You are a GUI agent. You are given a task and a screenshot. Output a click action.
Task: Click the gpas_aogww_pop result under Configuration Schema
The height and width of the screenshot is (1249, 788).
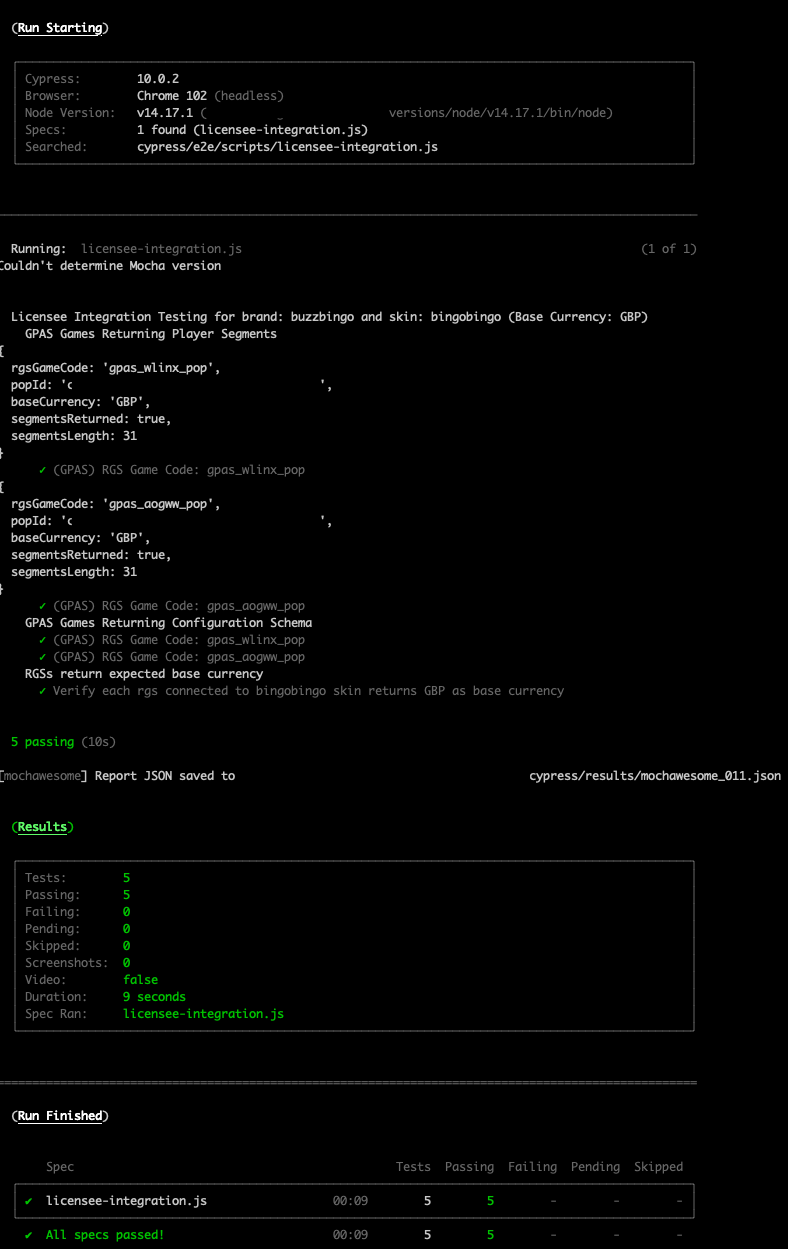171,656
